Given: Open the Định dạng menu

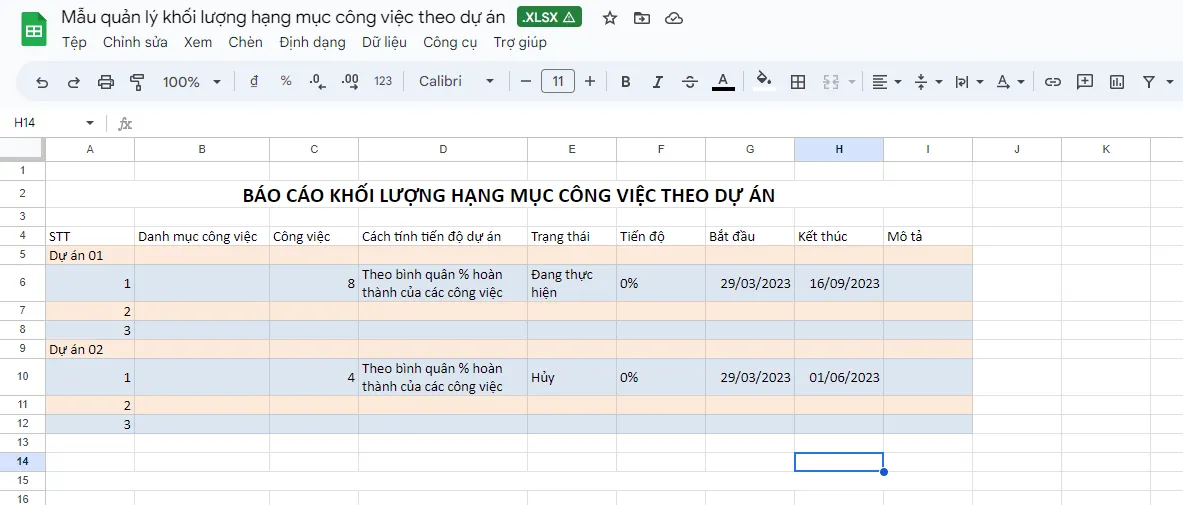Looking at the screenshot, I should 312,42.
